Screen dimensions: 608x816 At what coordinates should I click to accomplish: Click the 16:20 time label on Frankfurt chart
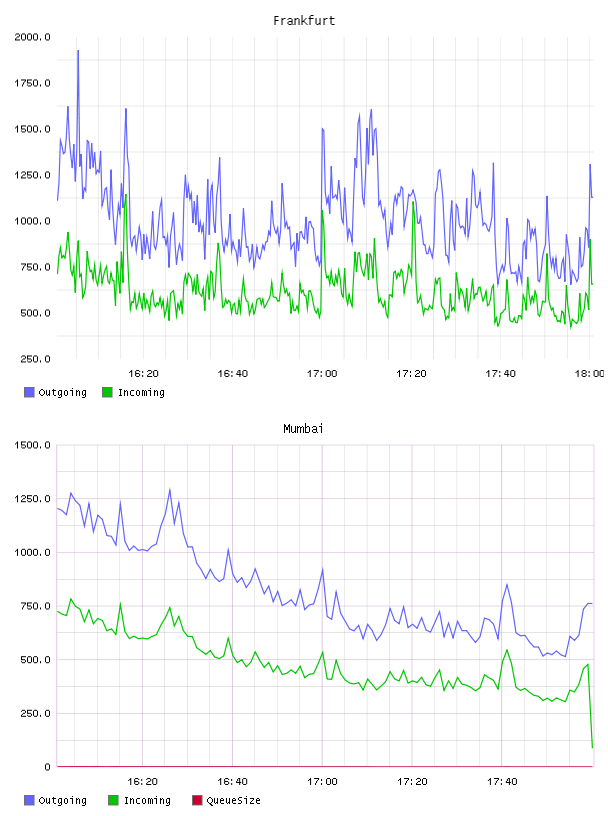(x=143, y=374)
